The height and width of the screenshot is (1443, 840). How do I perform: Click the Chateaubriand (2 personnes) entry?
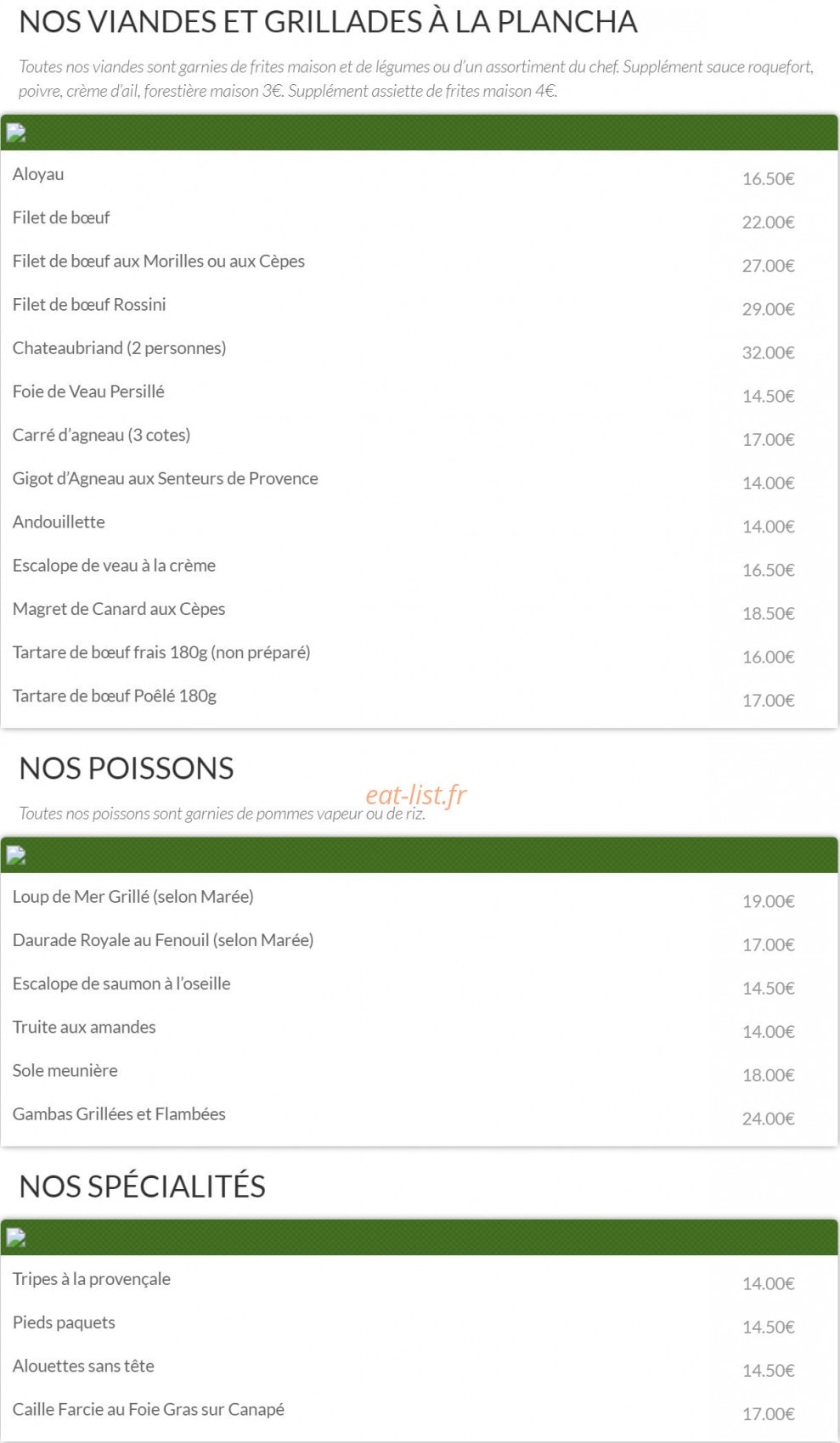(x=119, y=348)
